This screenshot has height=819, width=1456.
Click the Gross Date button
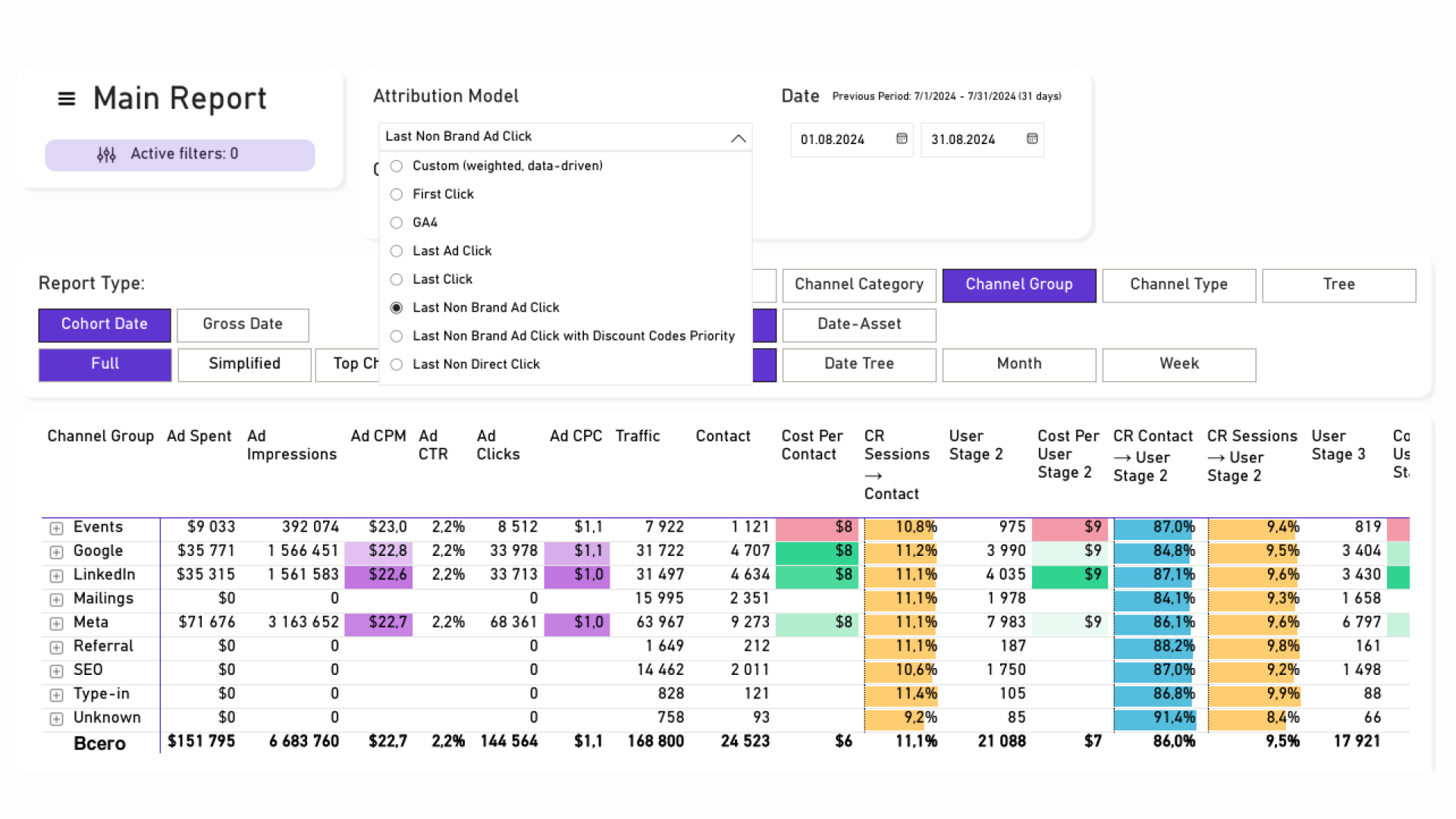coord(243,325)
